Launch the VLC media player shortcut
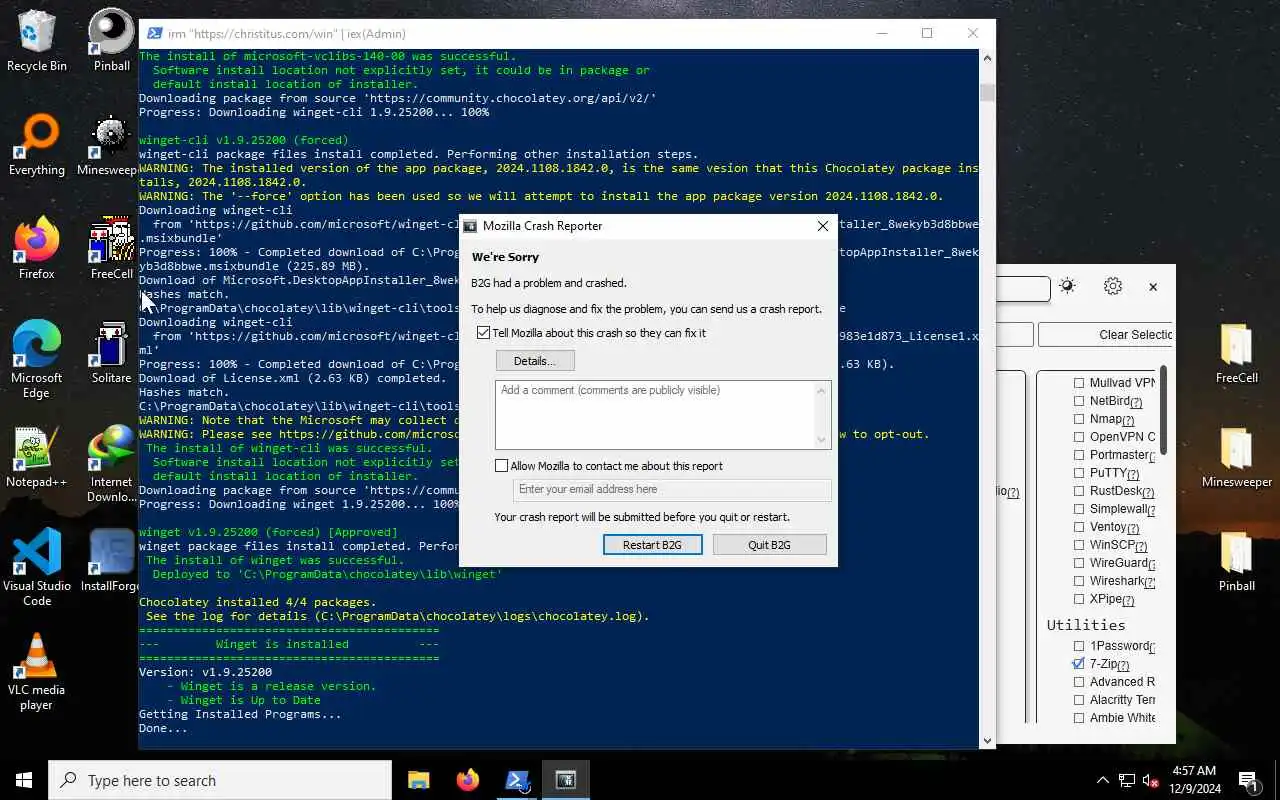The height and width of the screenshot is (800, 1280). (37, 672)
